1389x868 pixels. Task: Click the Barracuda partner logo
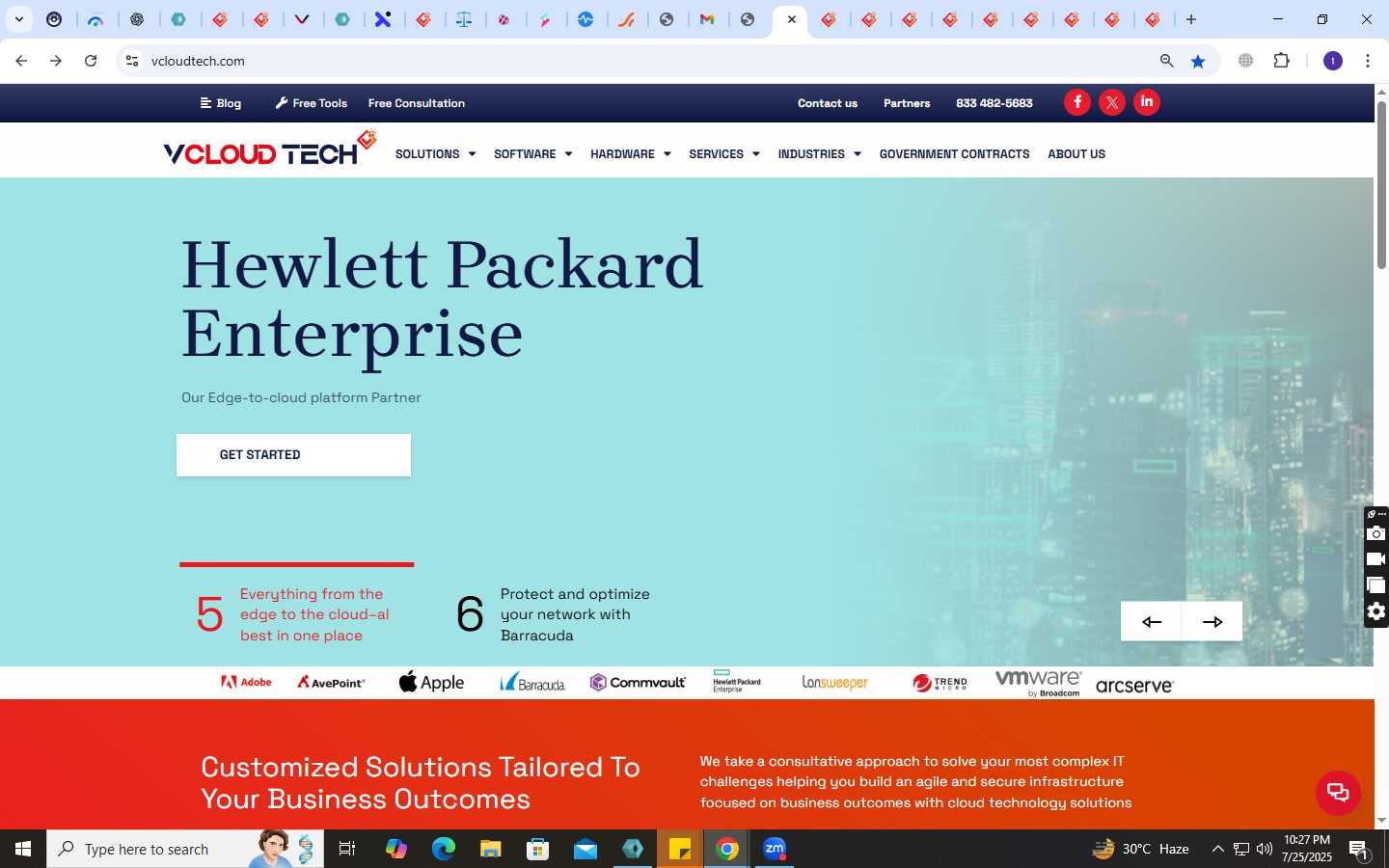pyautogui.click(x=532, y=682)
